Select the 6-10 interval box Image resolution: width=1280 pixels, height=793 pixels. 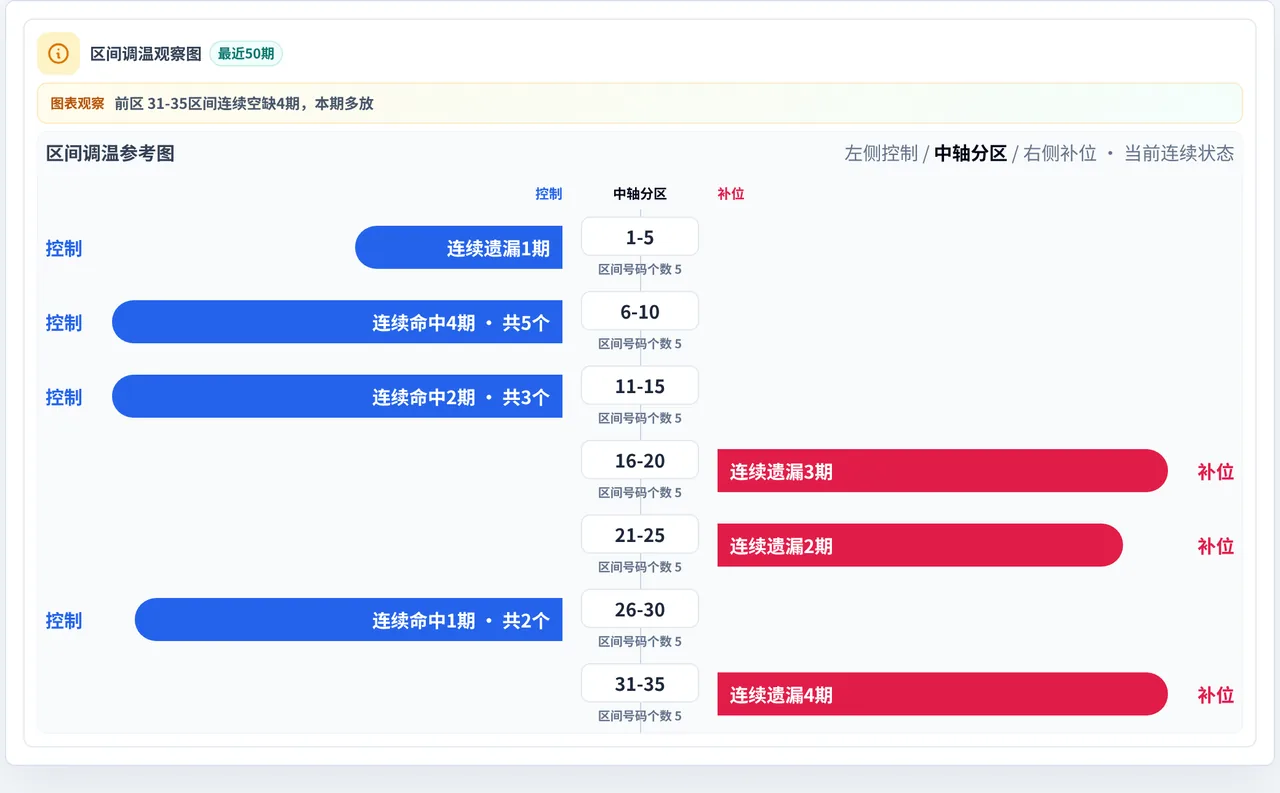coord(640,311)
